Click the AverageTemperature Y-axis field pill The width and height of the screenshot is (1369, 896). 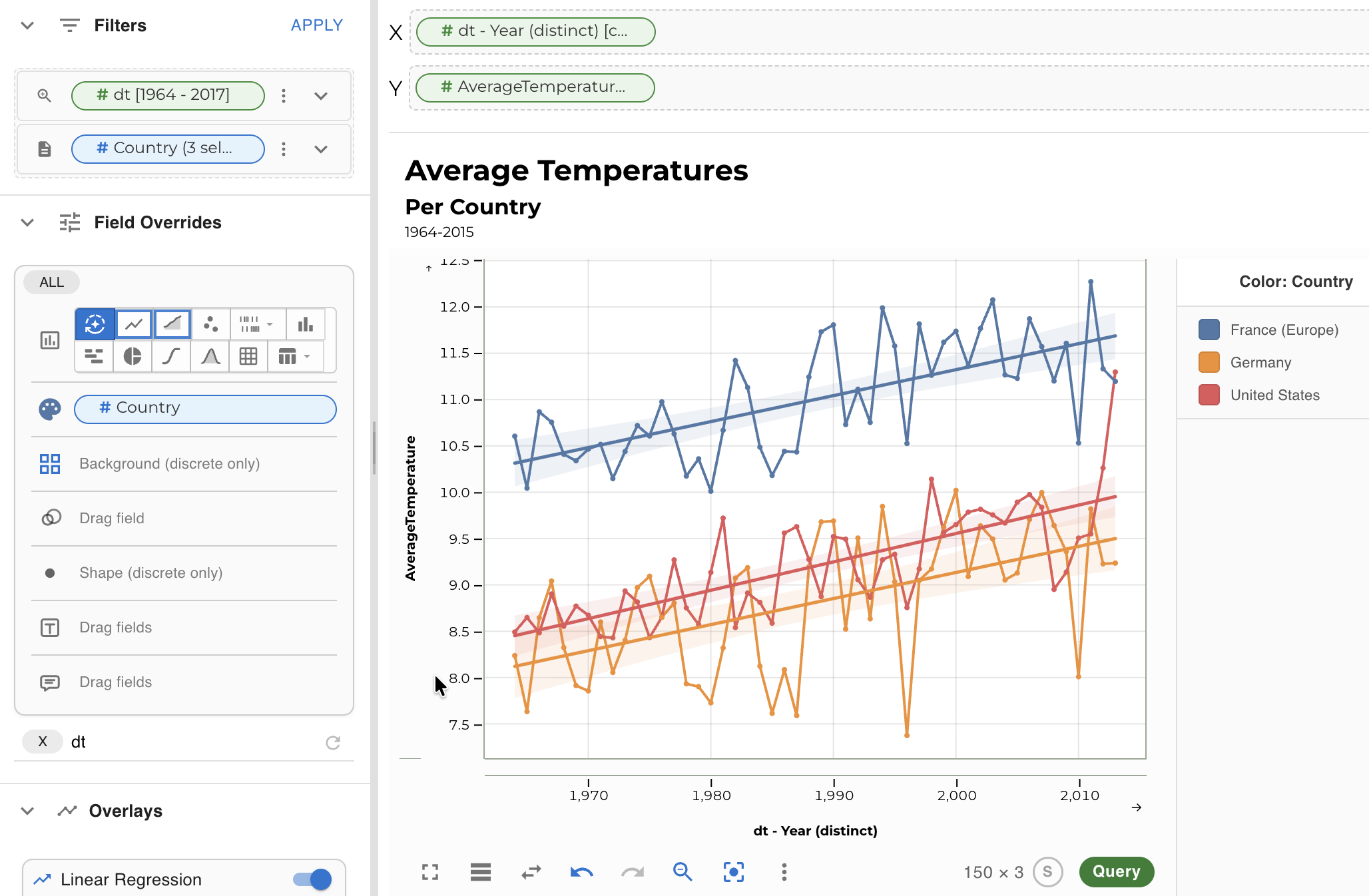[x=535, y=87]
